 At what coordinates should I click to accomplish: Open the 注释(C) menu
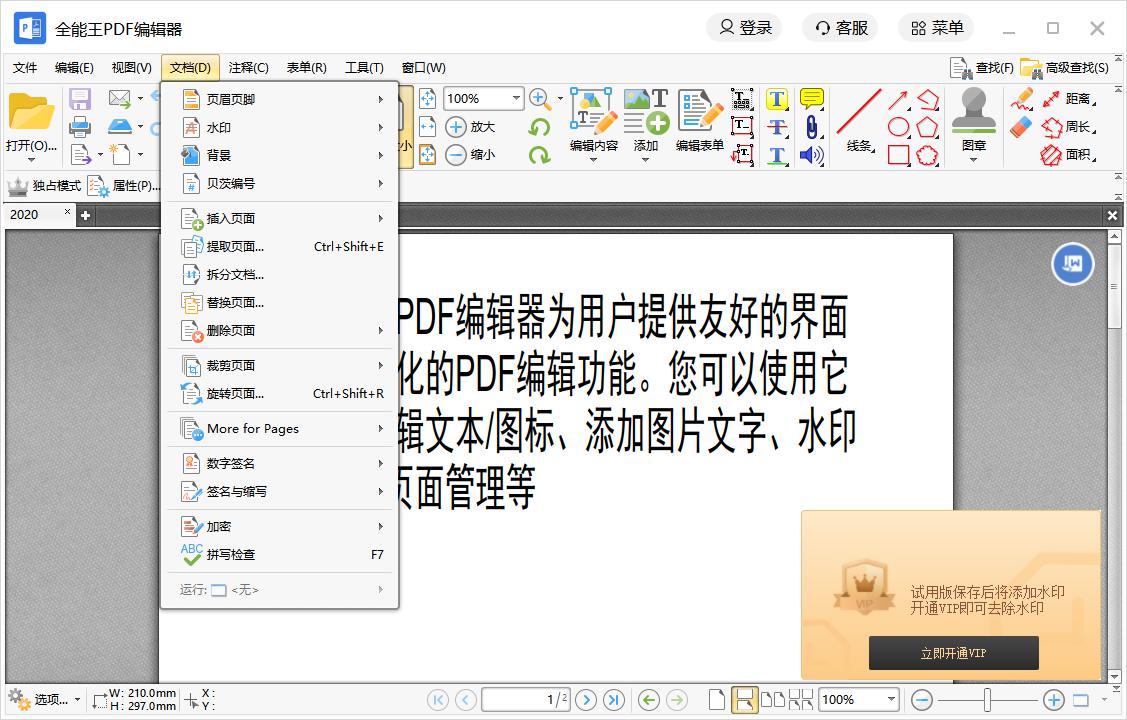coord(248,68)
